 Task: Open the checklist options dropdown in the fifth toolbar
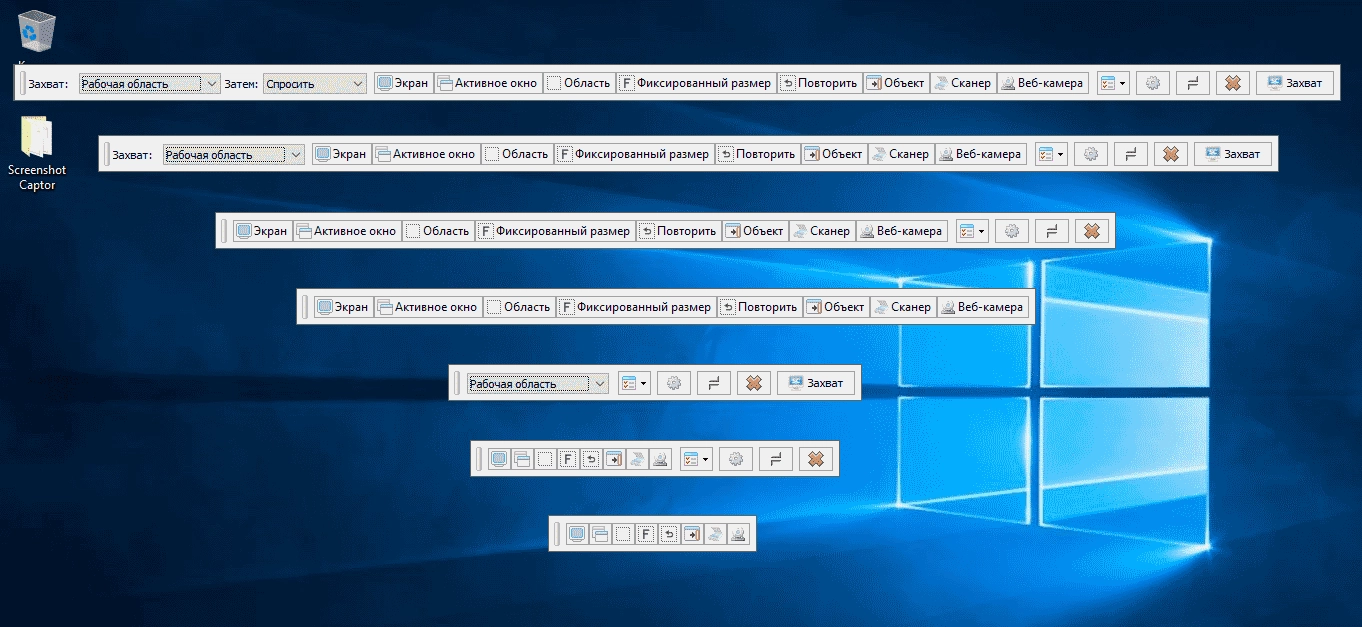[634, 383]
